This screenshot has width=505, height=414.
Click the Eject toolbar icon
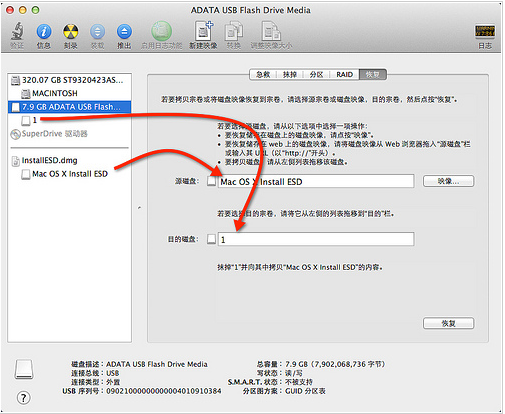124,32
